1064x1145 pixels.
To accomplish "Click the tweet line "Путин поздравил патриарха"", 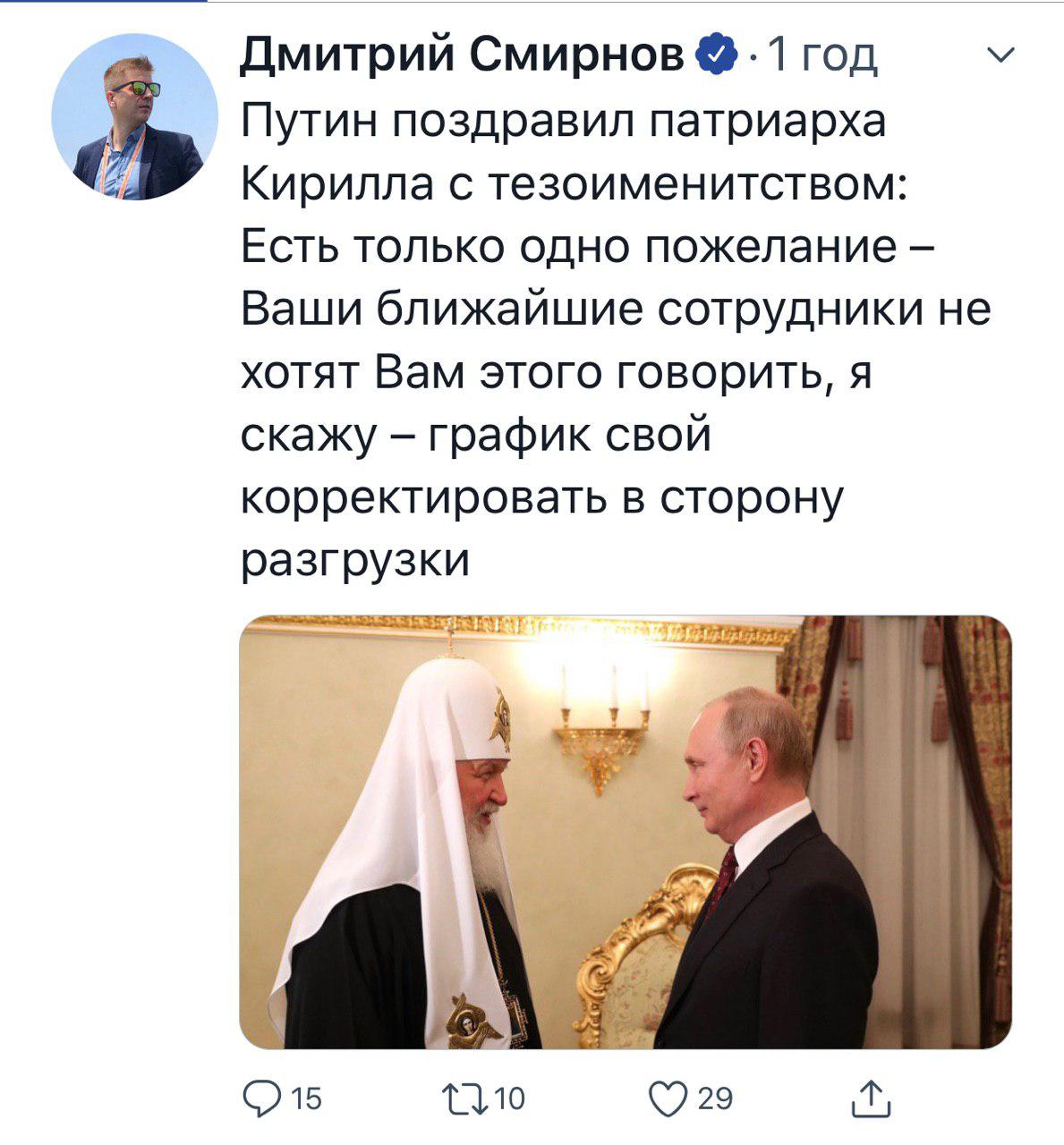I will (x=565, y=121).
